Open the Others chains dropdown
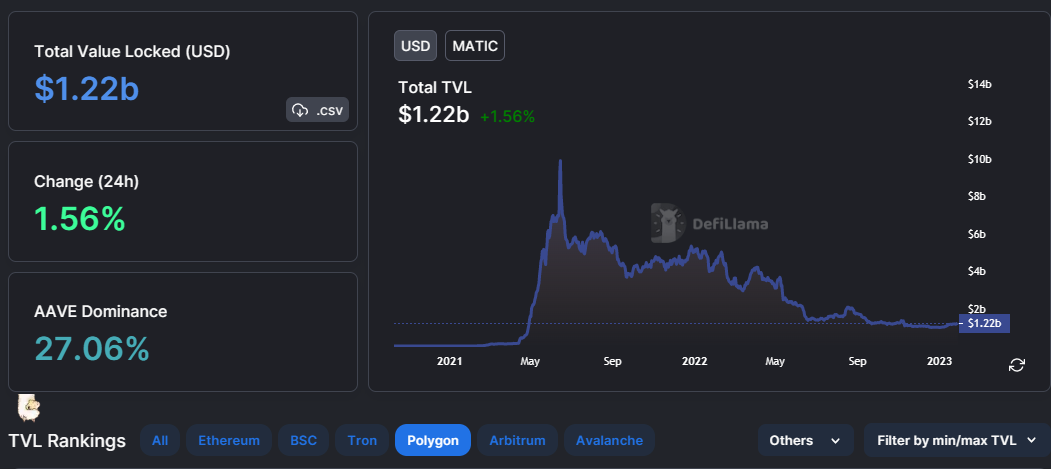The width and height of the screenshot is (1051, 469). (806, 440)
